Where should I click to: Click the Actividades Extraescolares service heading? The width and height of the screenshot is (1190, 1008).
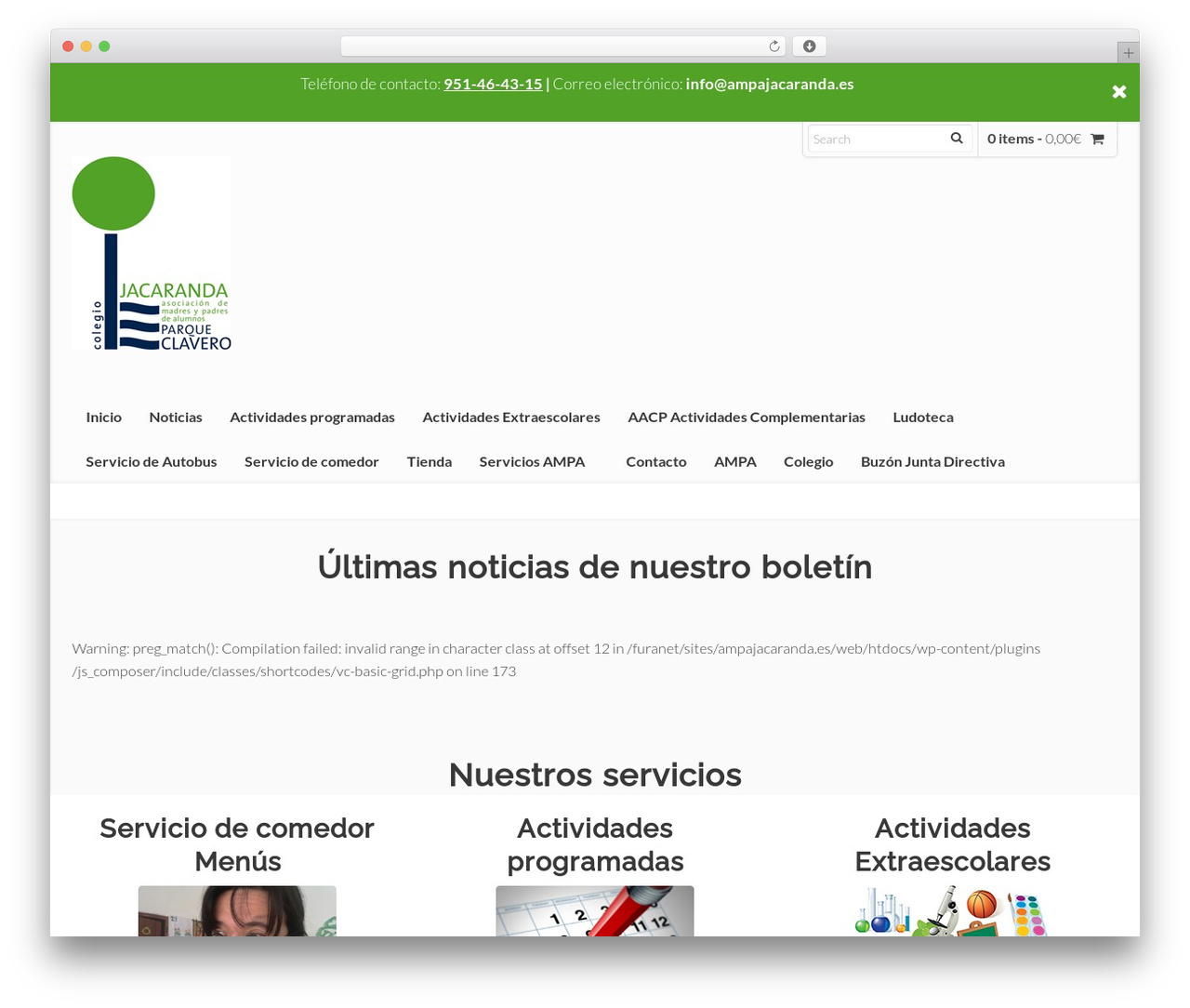tap(953, 844)
